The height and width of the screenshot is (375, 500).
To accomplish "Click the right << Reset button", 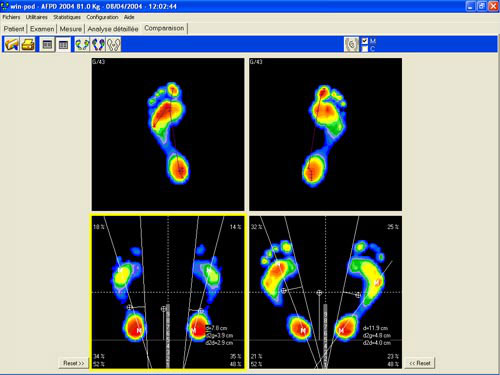I will [x=420, y=363].
